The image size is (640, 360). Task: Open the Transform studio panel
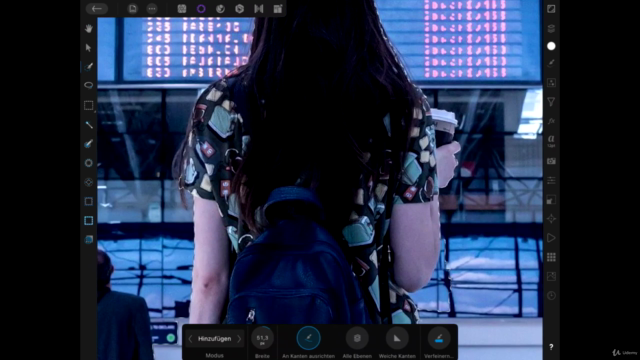[x=551, y=219]
